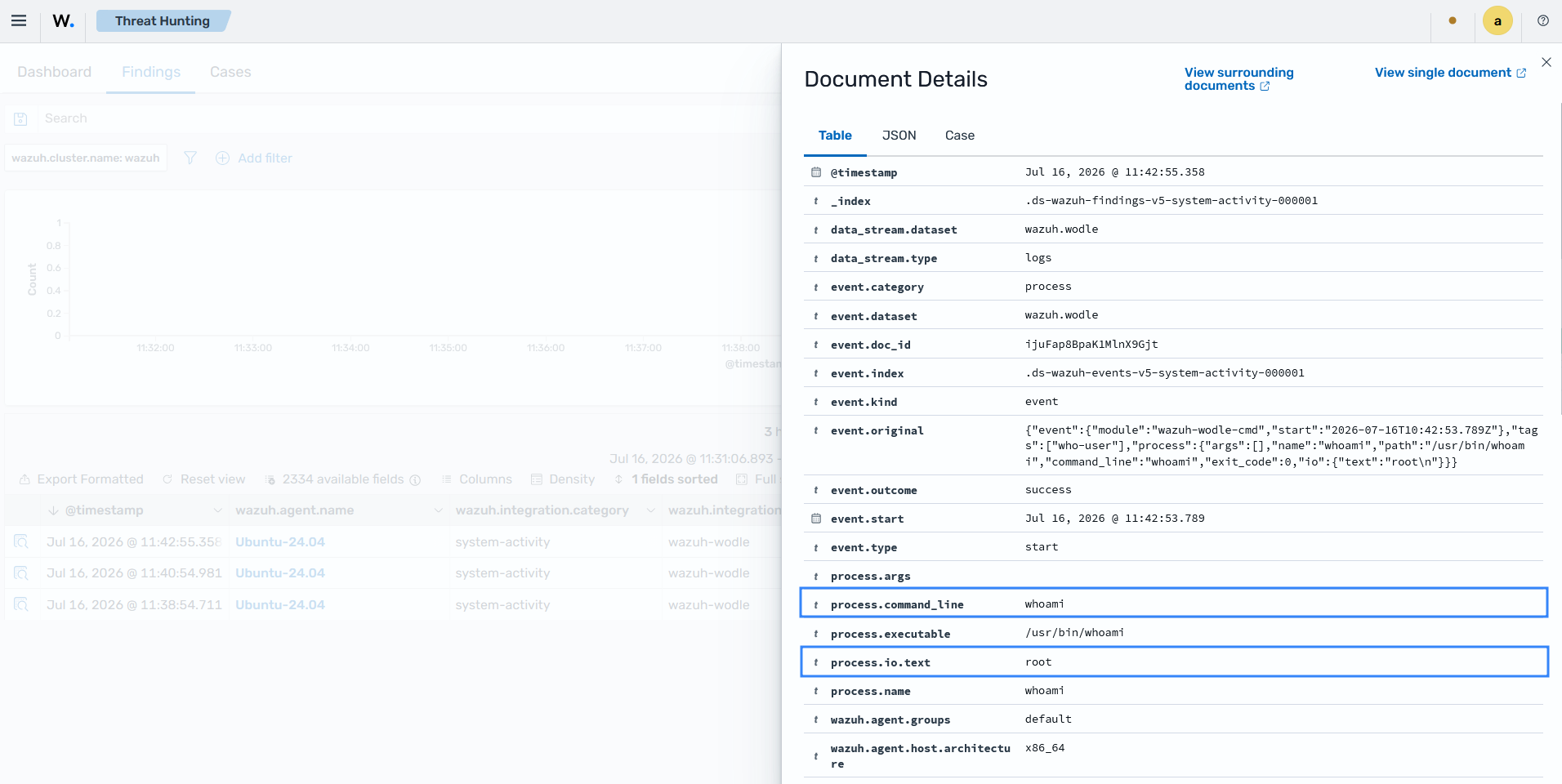1562x784 pixels.
Task: Click the text-type icon beside event.outcome
Action: (x=816, y=490)
